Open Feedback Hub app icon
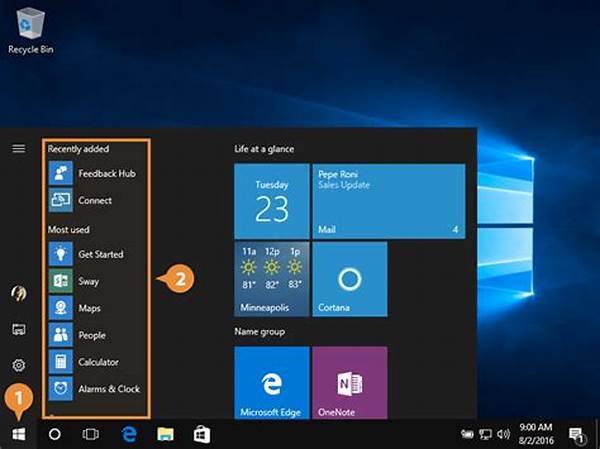This screenshot has height=449, width=600. point(60,173)
